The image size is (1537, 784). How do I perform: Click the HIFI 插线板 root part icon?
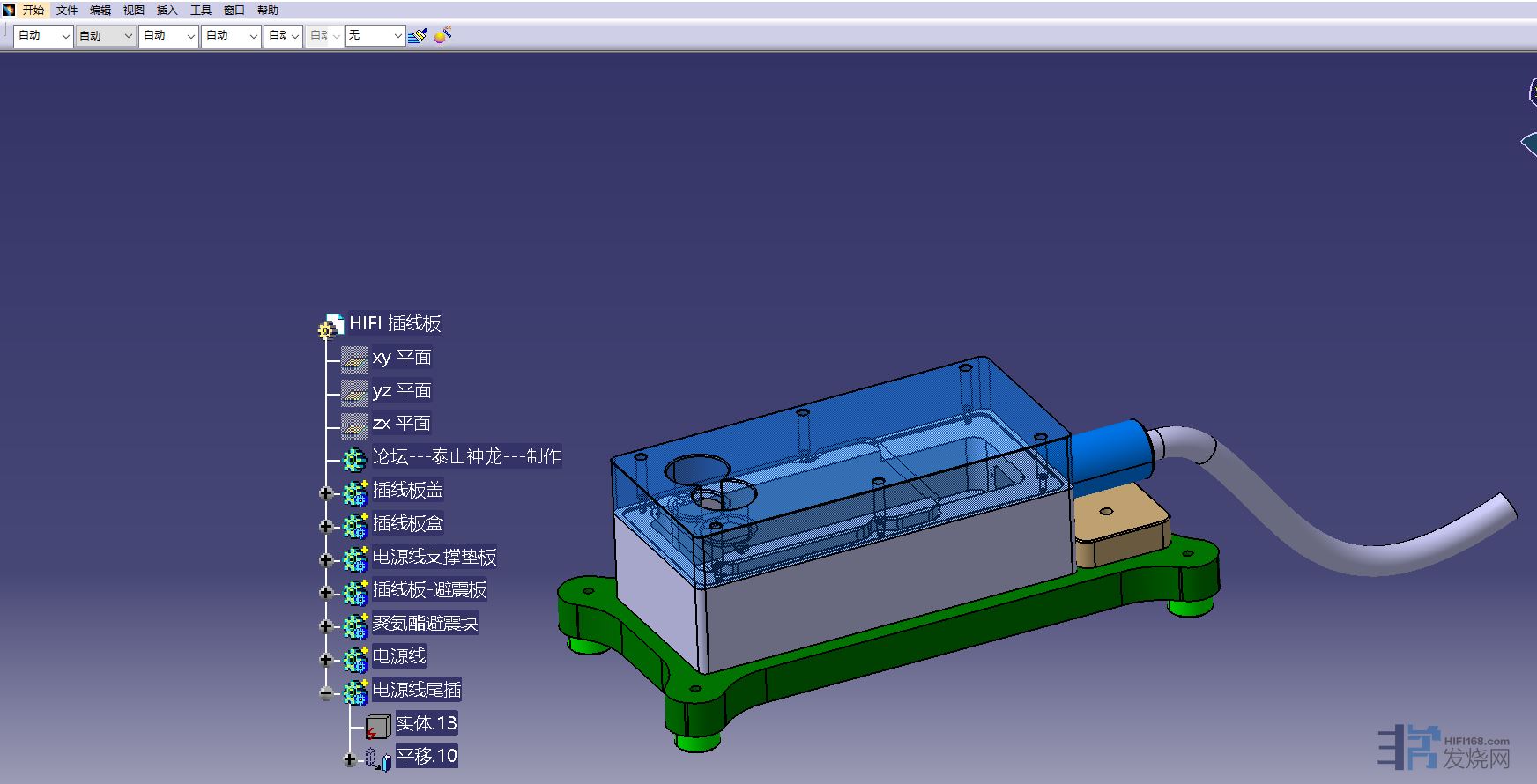[x=330, y=326]
